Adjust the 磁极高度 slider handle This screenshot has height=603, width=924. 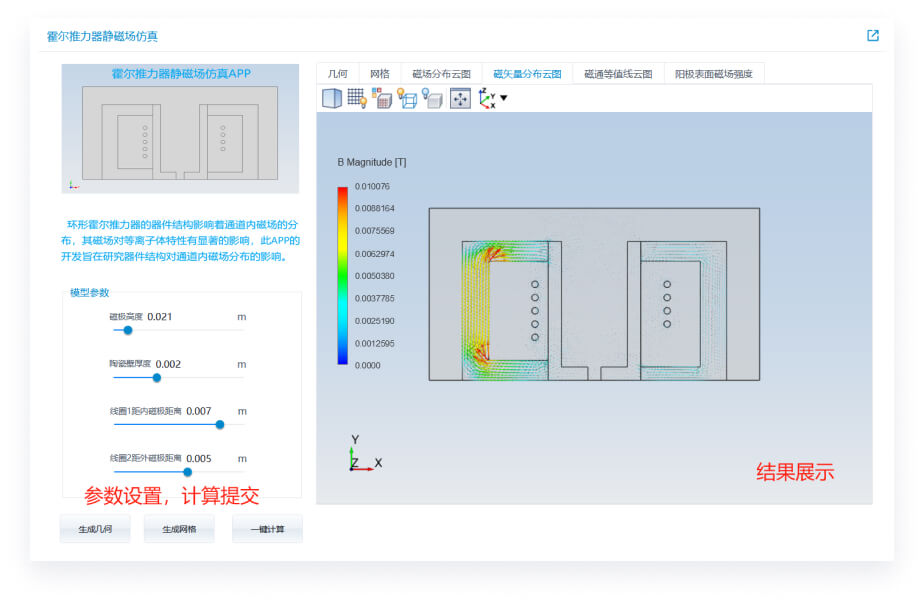point(129,328)
